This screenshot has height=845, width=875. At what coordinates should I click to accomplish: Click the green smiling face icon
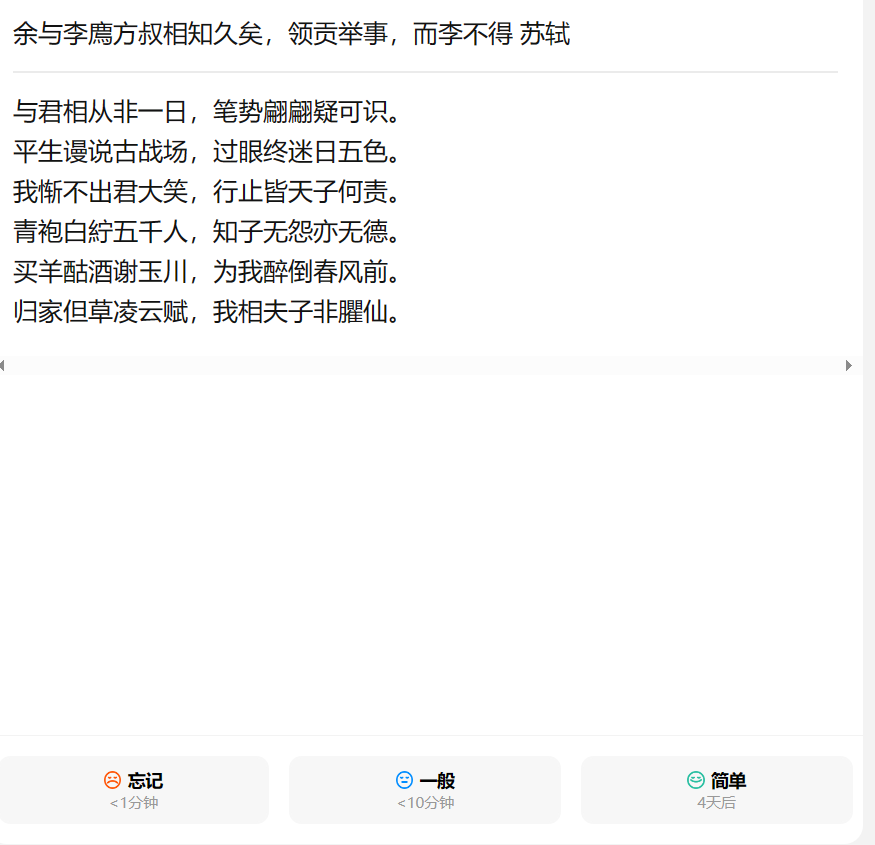(695, 780)
